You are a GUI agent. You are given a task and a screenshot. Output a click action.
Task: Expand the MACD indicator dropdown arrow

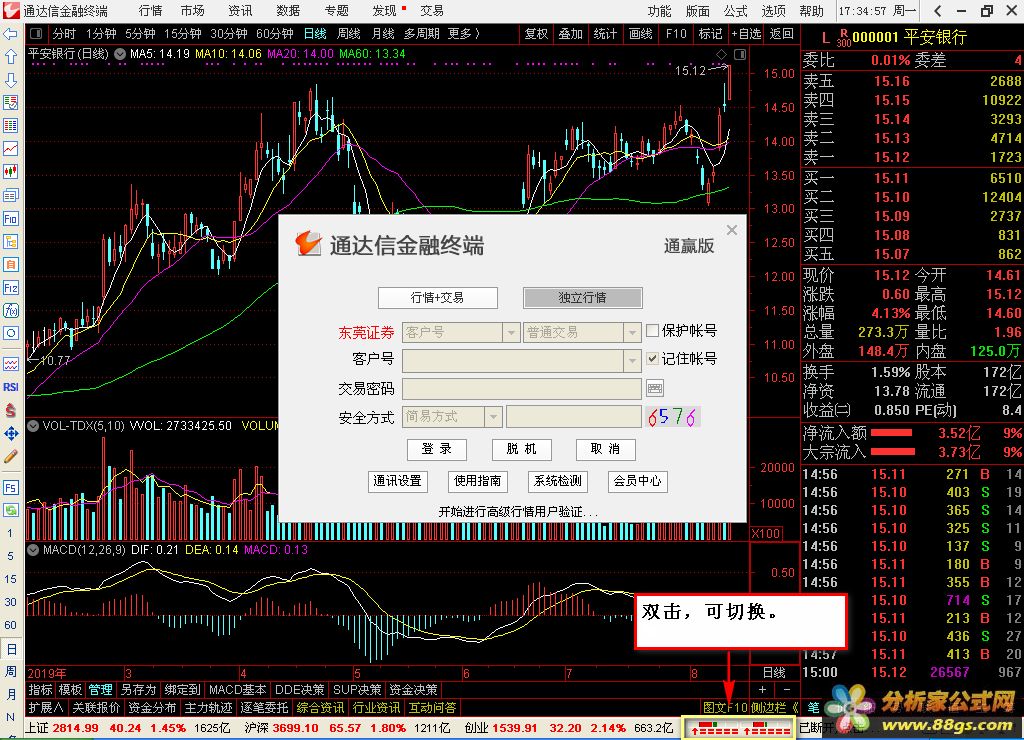33,550
